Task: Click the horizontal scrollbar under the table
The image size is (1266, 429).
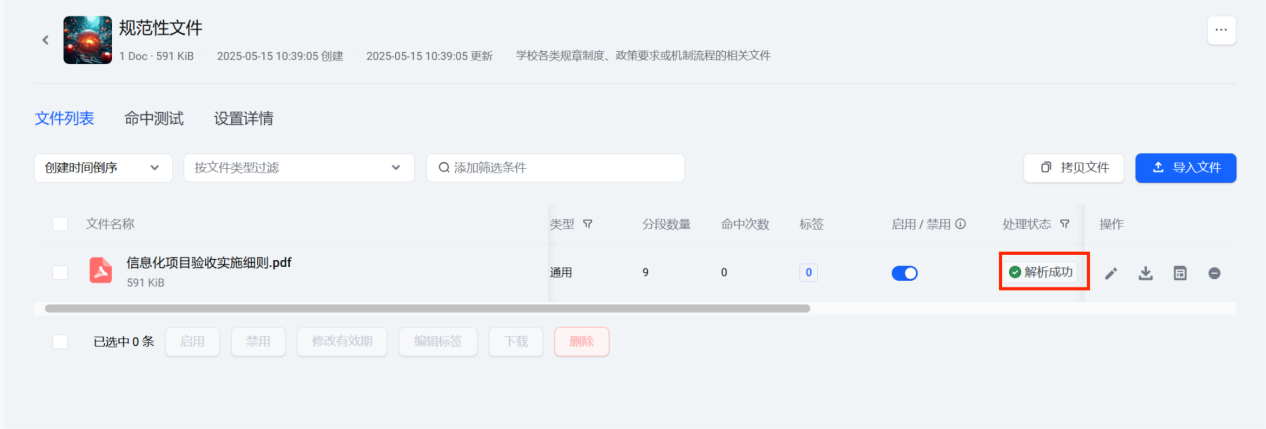Action: click(427, 309)
